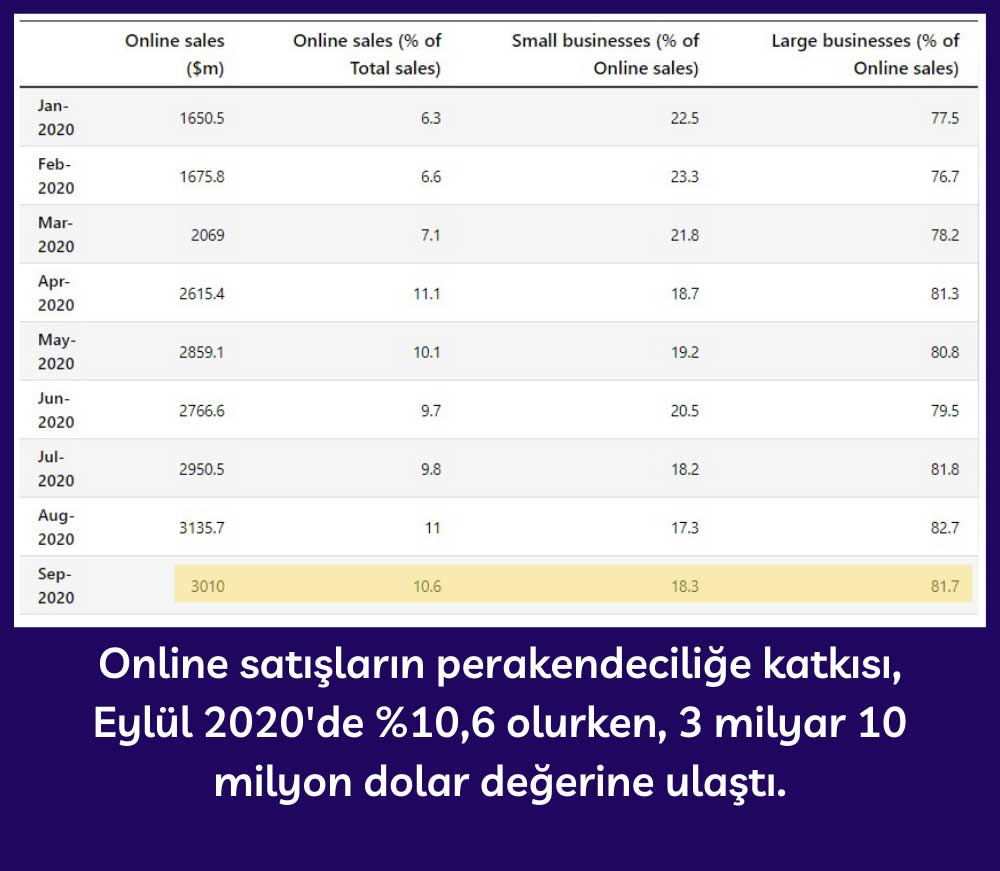
Task: Click the 1675.8 online sales value
Action: coord(202,177)
